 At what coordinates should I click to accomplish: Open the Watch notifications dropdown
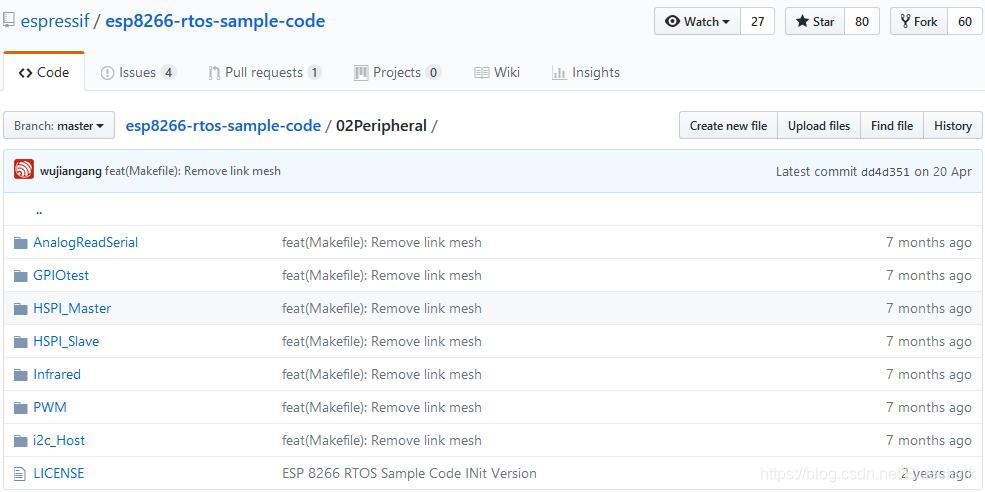[x=697, y=21]
